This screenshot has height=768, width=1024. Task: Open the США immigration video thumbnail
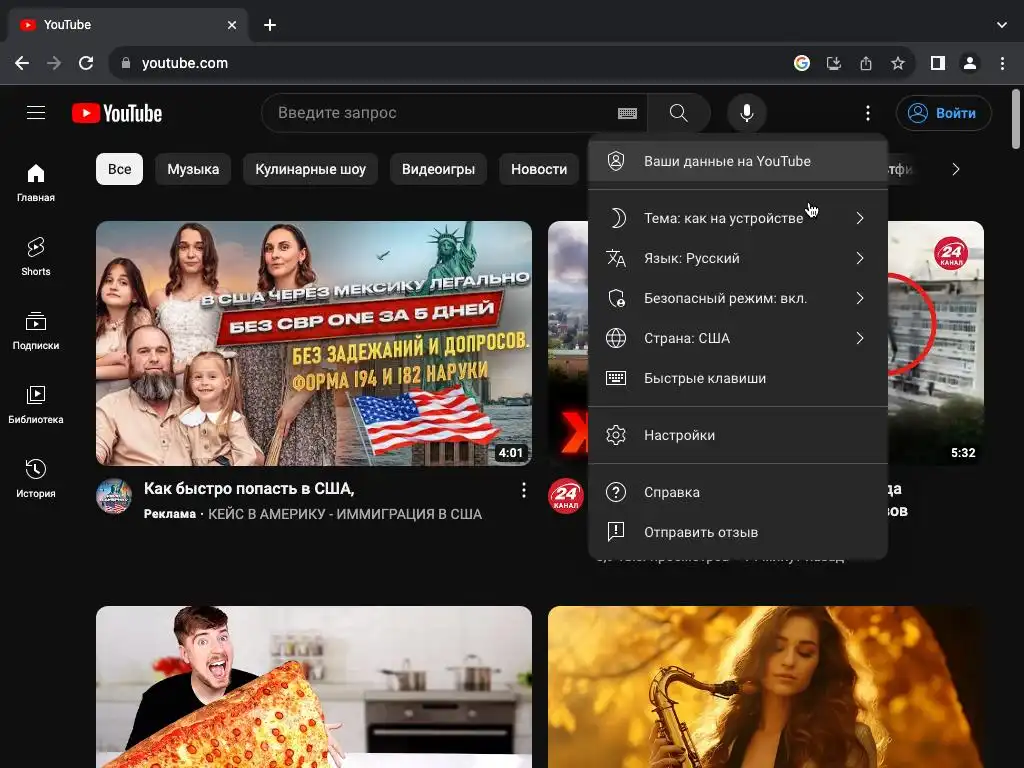314,344
